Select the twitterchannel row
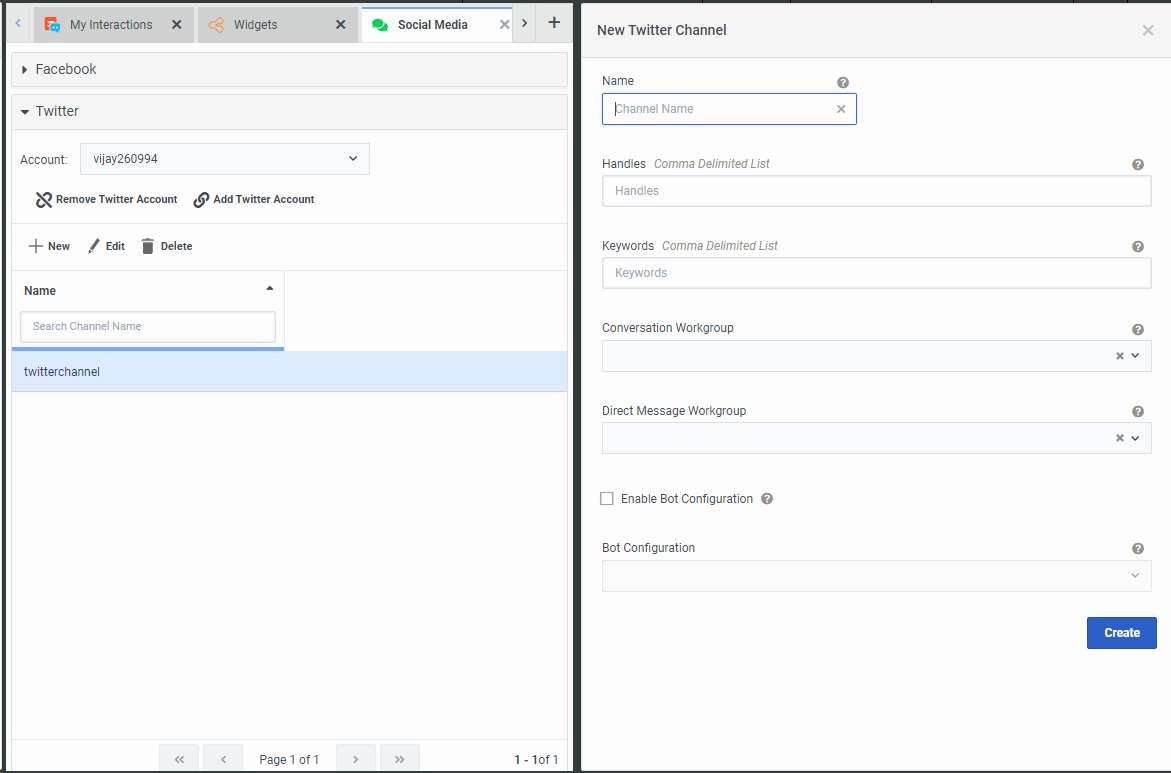The width and height of the screenshot is (1171, 773). point(289,372)
